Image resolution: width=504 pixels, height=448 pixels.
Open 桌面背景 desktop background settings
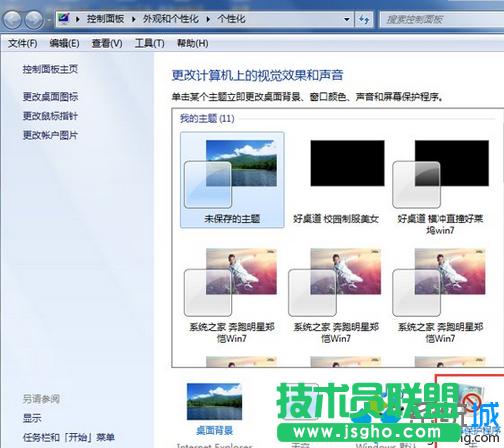(214, 409)
